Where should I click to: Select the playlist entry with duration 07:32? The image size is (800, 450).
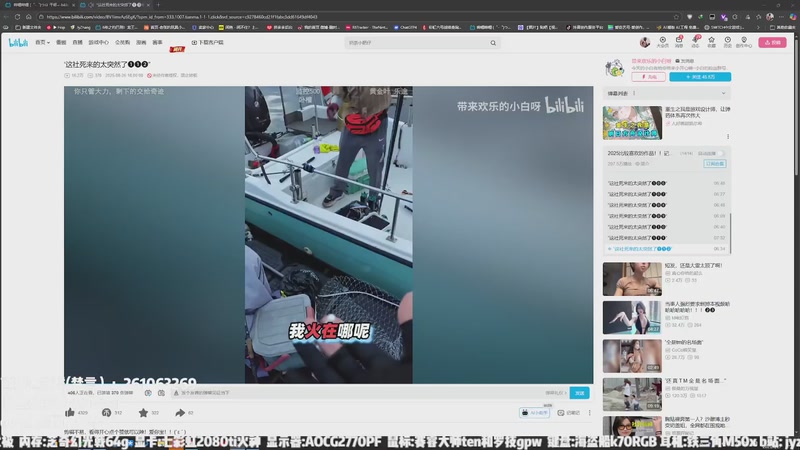[x=666, y=238]
